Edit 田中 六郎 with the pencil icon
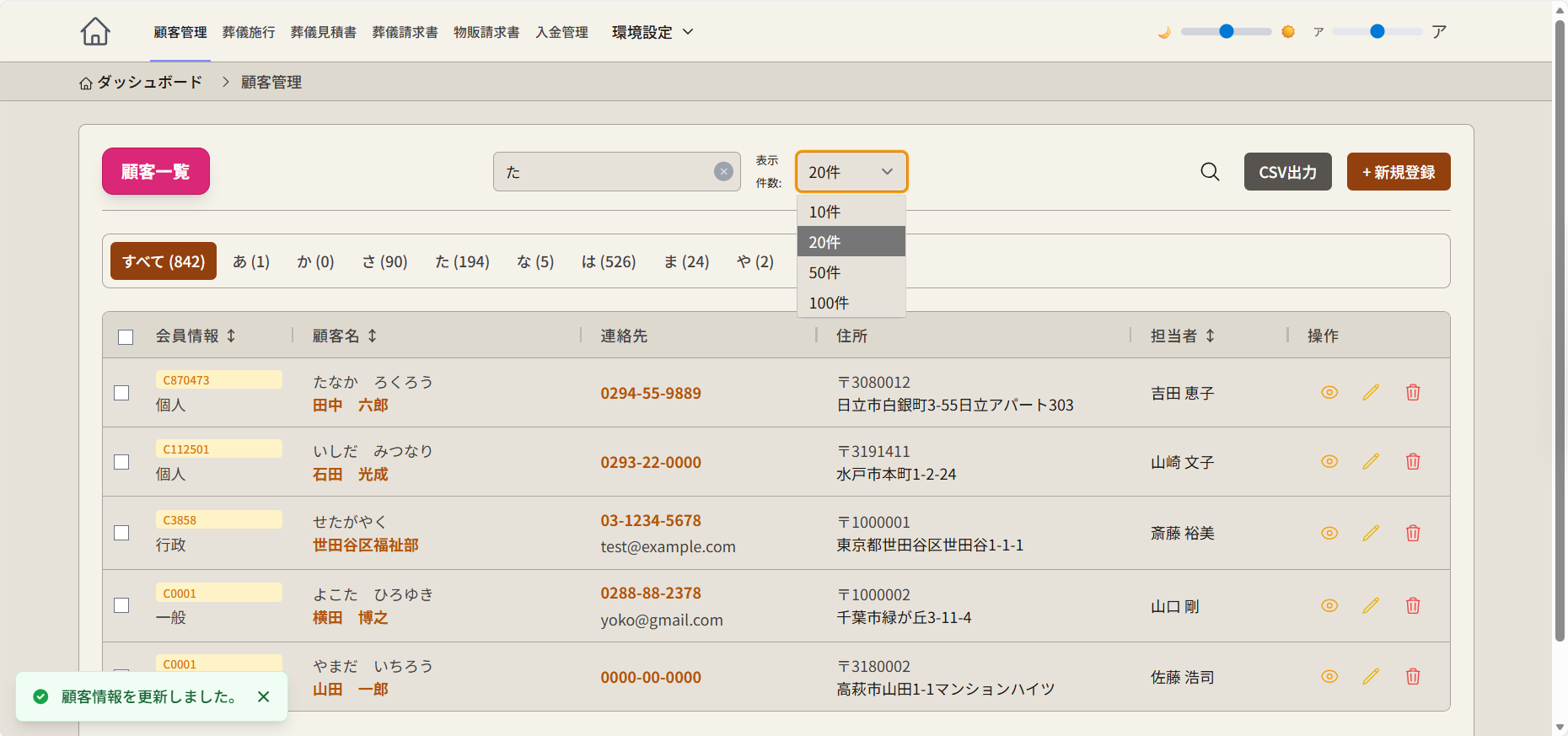1568x736 pixels. coord(1371,392)
